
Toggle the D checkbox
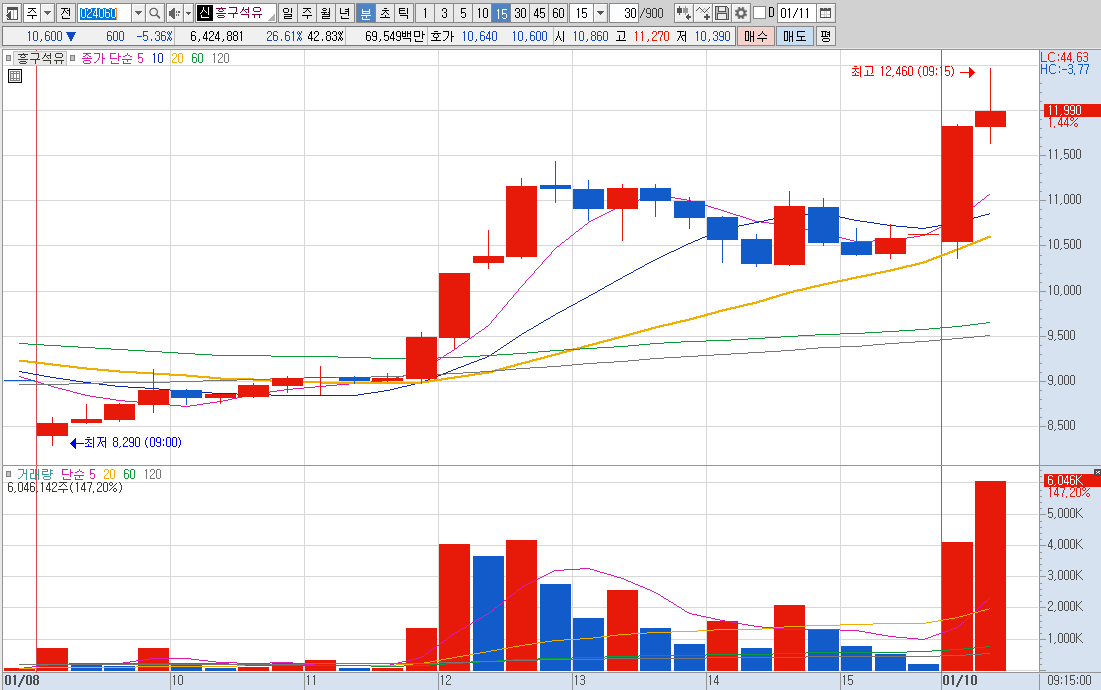coord(759,13)
